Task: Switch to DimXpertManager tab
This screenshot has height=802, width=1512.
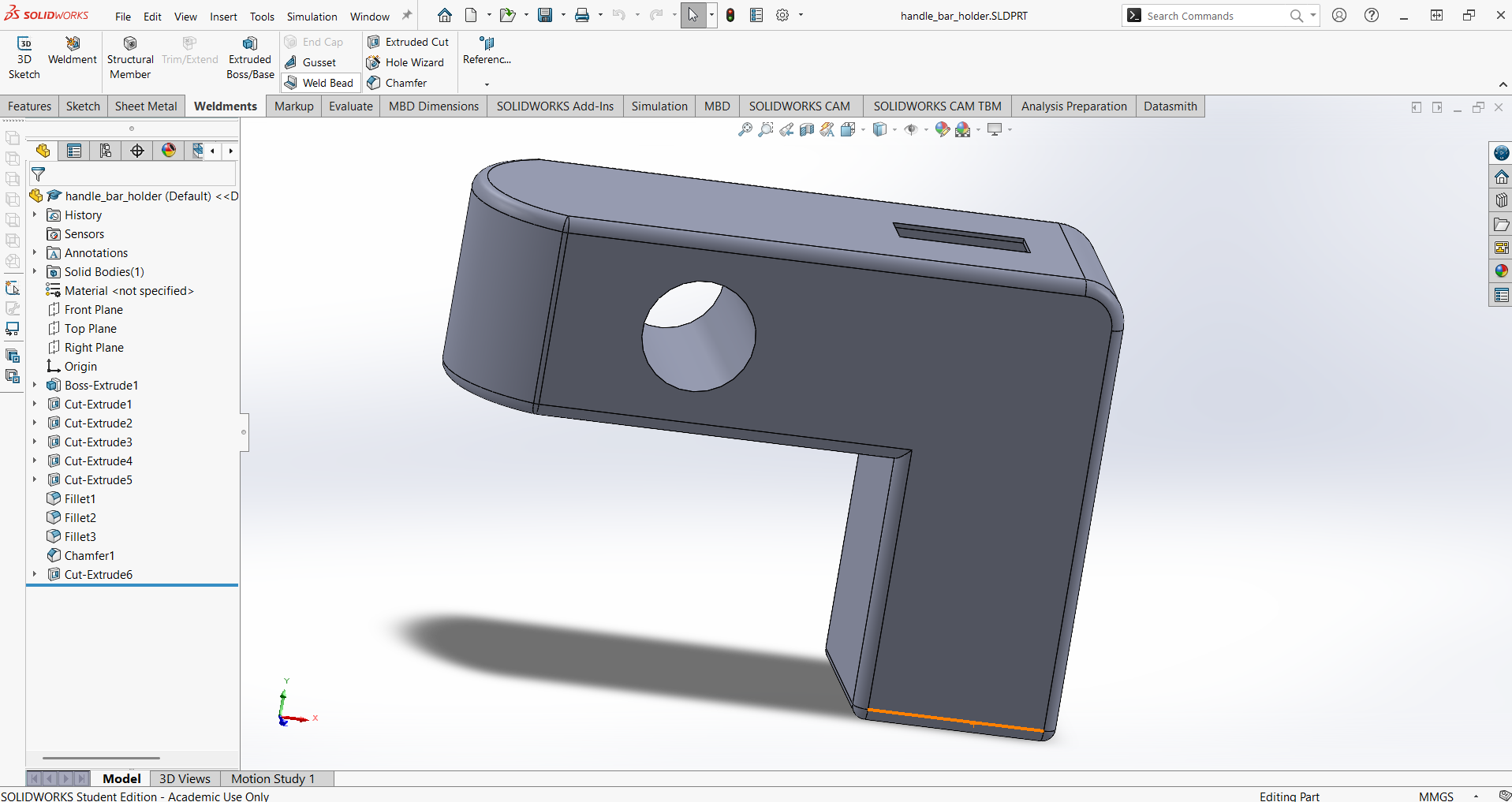Action: pos(137,151)
